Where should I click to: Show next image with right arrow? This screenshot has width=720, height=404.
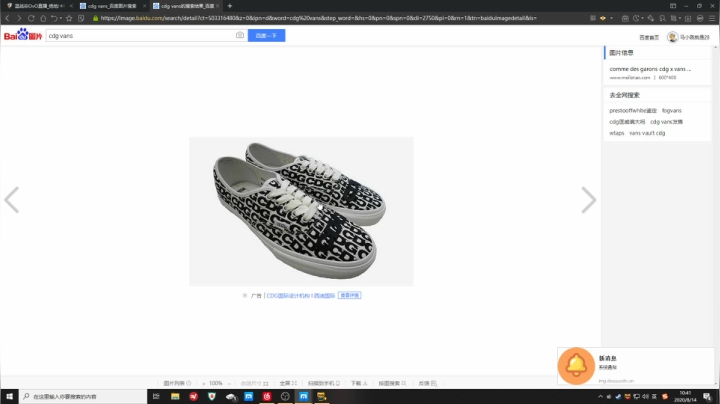click(589, 200)
